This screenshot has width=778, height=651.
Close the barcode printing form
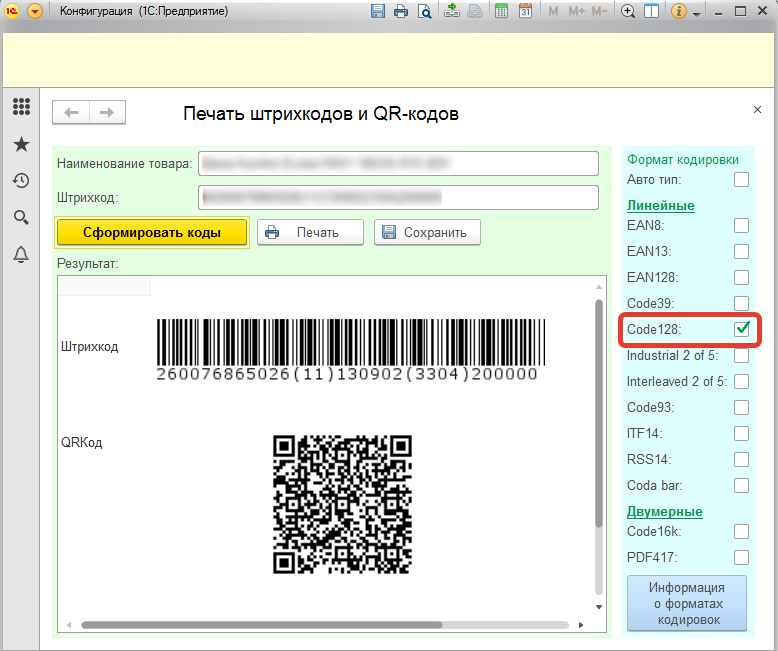click(x=757, y=110)
